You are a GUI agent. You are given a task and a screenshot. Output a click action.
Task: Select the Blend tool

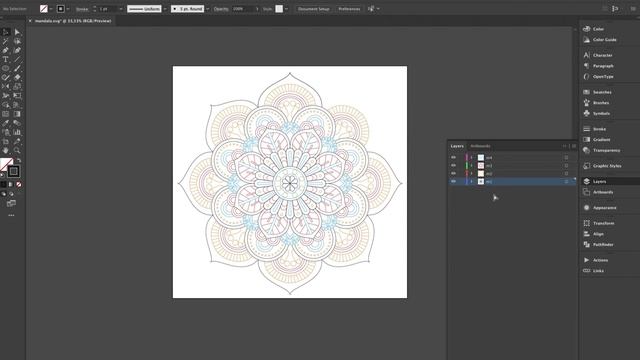(17, 123)
